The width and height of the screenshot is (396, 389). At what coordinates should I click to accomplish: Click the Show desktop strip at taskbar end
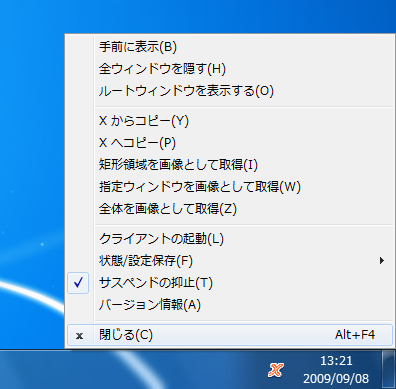389,369
